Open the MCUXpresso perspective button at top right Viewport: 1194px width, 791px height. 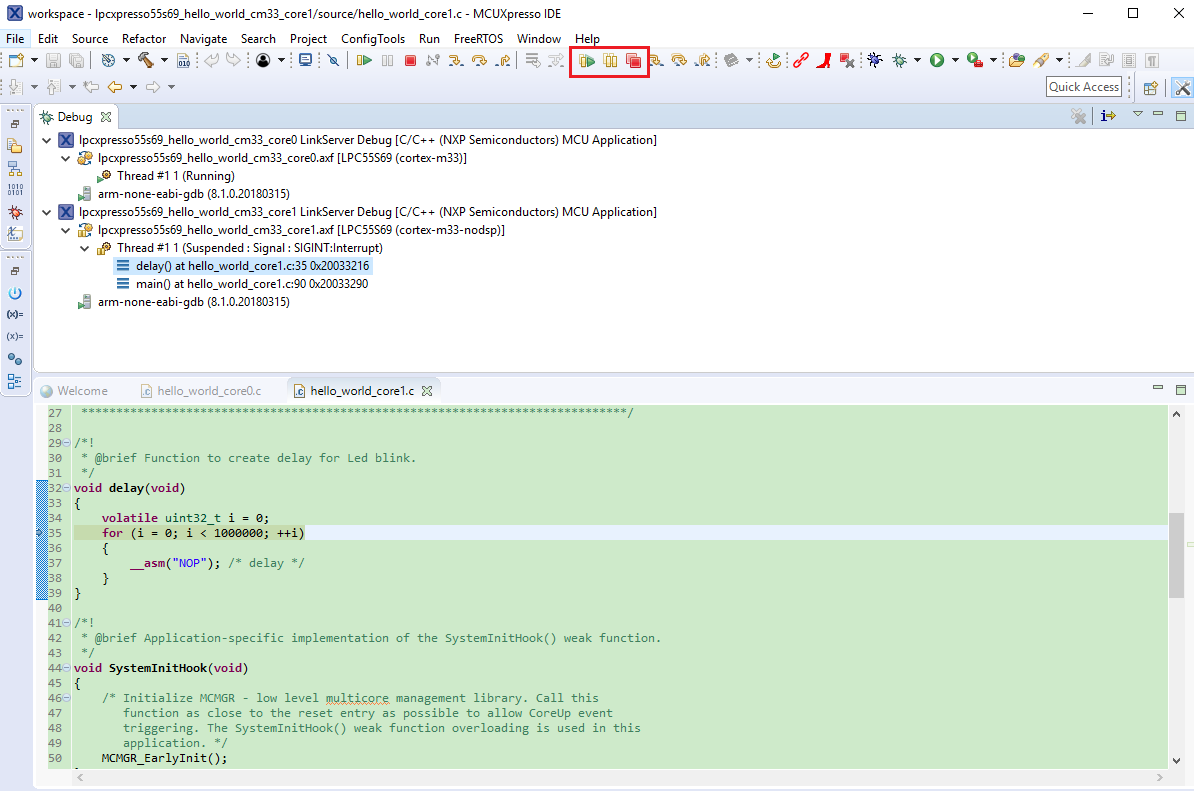(x=1182, y=88)
